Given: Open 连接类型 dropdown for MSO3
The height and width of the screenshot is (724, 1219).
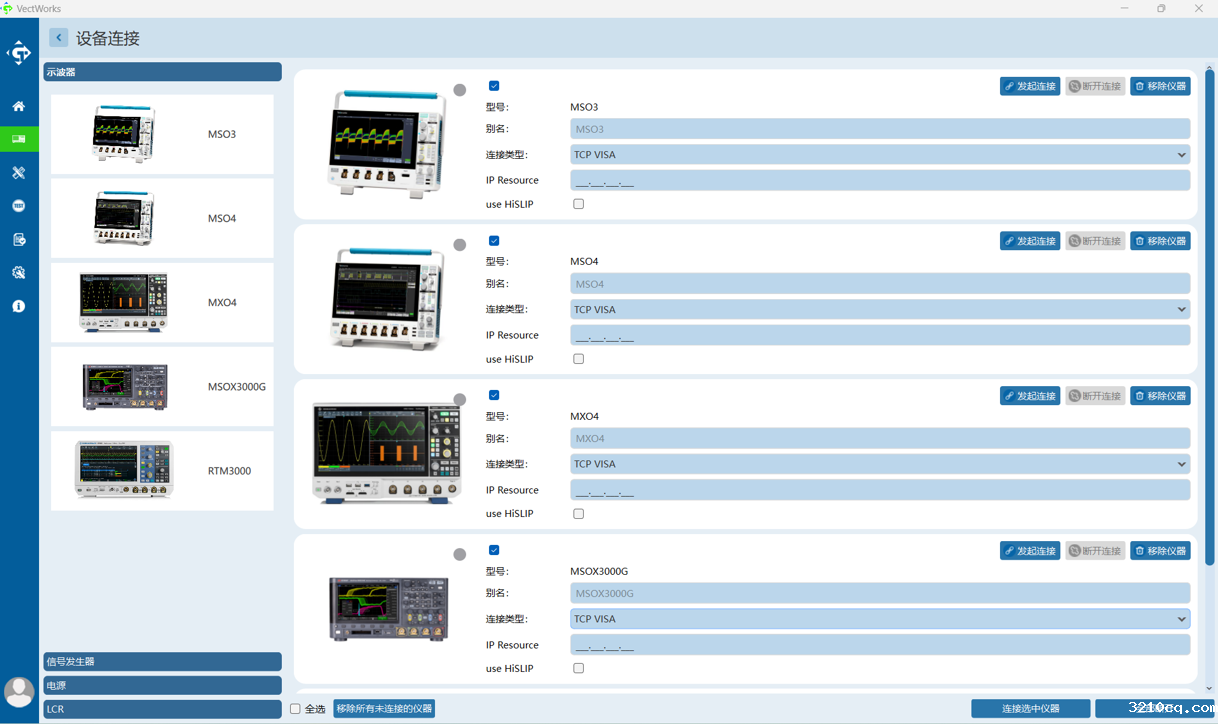Looking at the screenshot, I should 879,155.
